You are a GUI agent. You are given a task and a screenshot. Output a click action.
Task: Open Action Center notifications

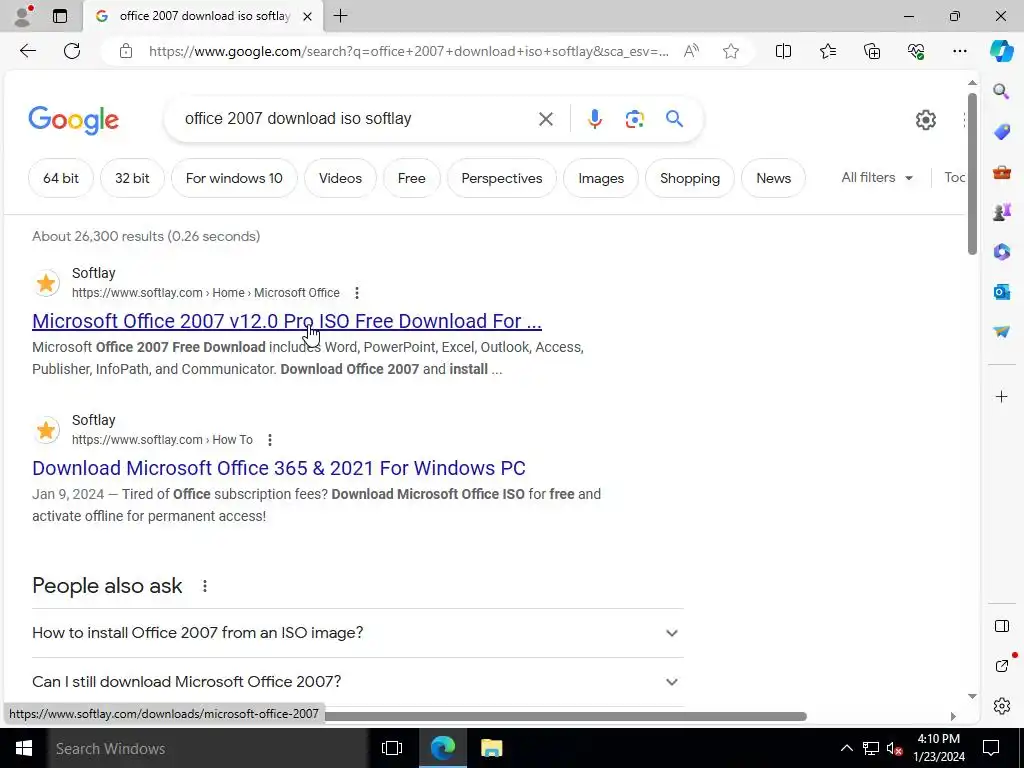[991, 748]
